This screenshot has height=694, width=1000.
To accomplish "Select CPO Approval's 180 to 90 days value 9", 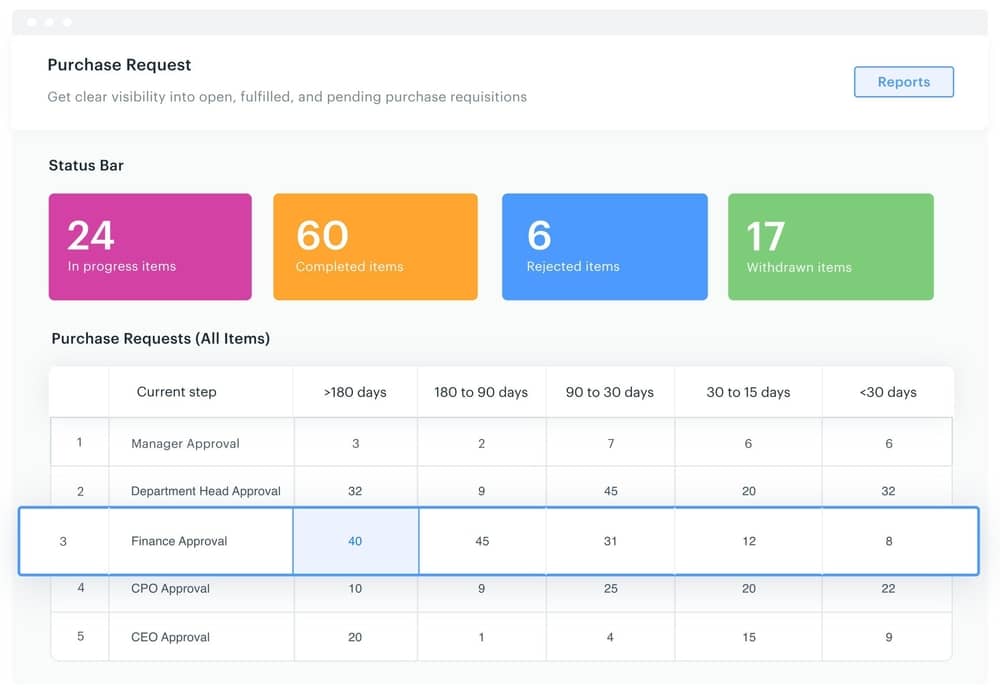I will coord(482,589).
